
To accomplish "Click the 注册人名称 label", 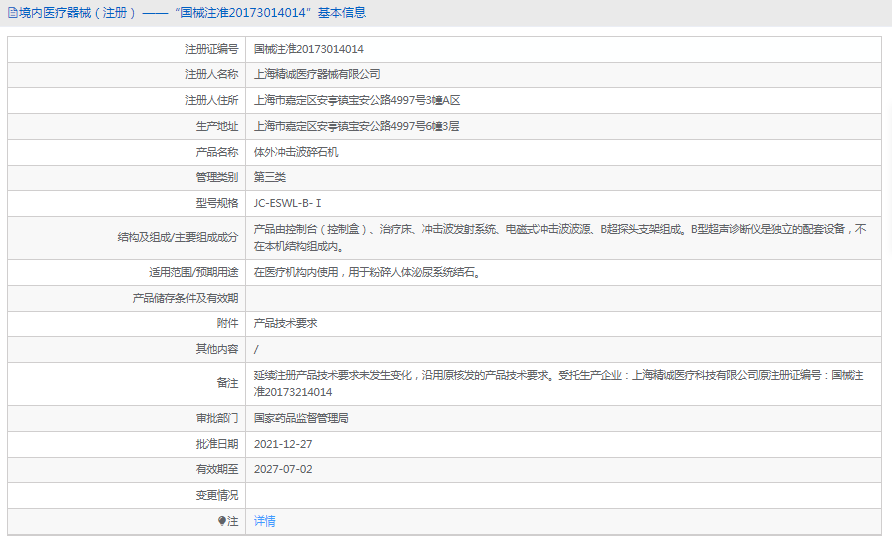I will click(x=211, y=74).
